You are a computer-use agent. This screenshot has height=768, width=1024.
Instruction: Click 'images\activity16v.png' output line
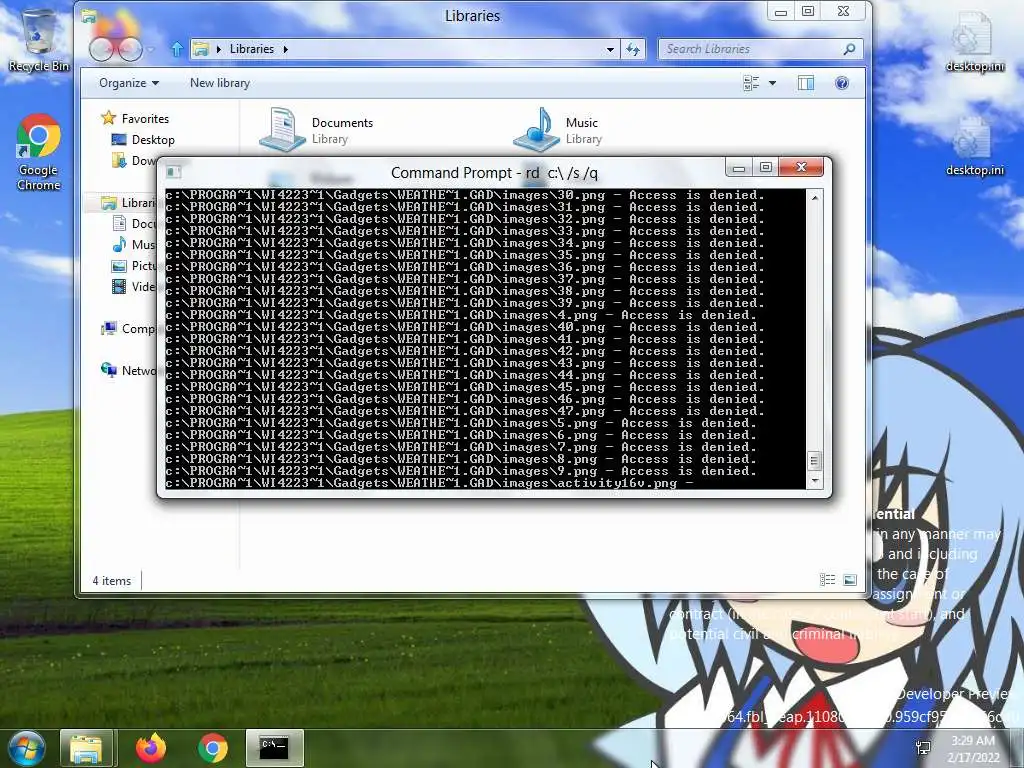429,483
